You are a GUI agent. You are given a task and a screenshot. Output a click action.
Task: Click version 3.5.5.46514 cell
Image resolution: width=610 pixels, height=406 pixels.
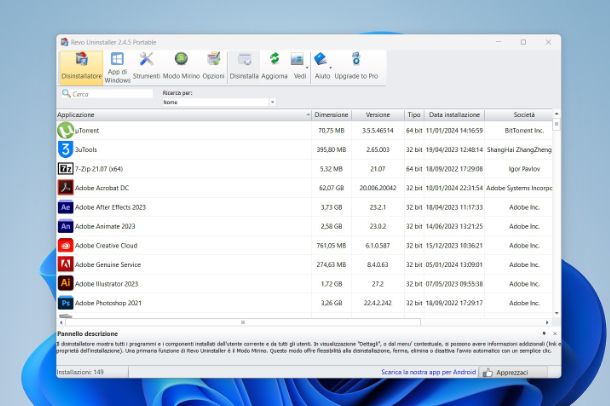[378, 131]
